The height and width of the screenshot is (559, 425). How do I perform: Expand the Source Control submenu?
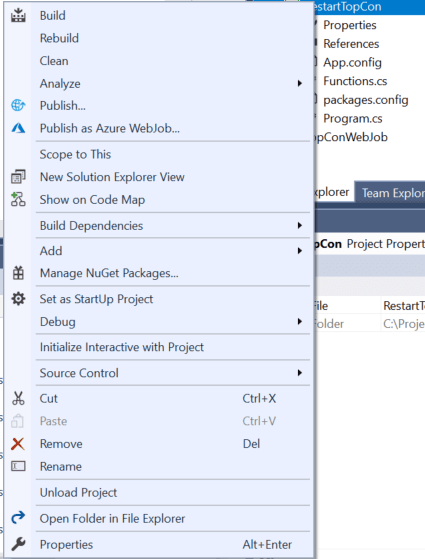click(299, 373)
